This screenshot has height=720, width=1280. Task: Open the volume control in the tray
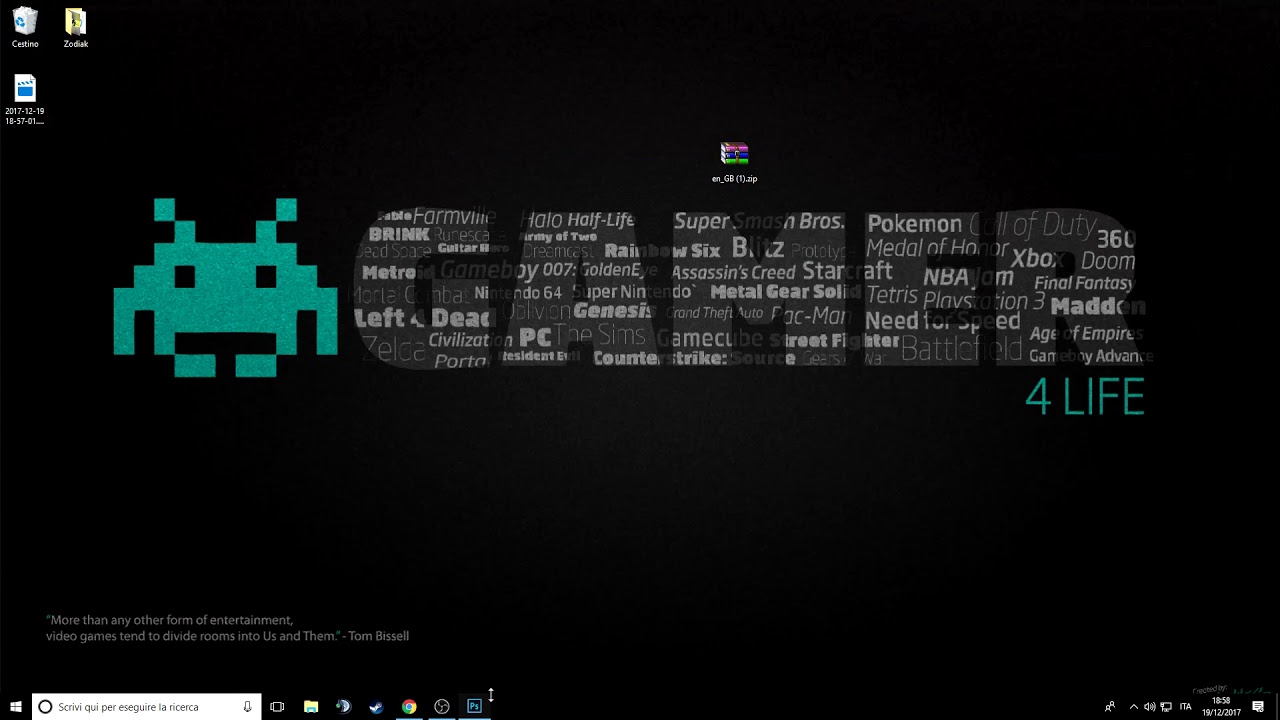[x=1149, y=707]
